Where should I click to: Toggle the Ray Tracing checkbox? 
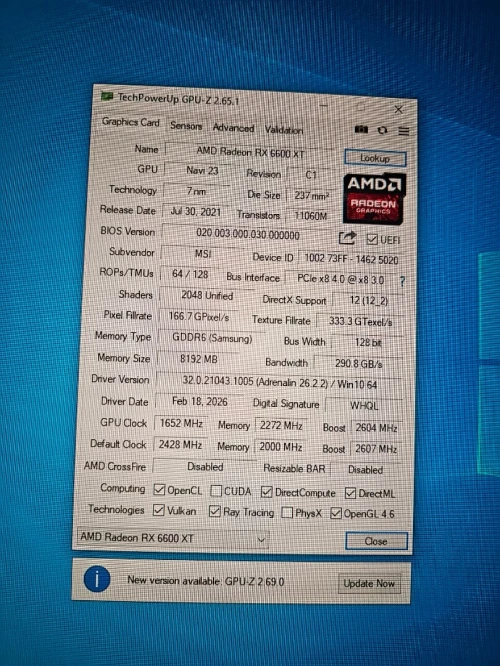click(x=214, y=511)
